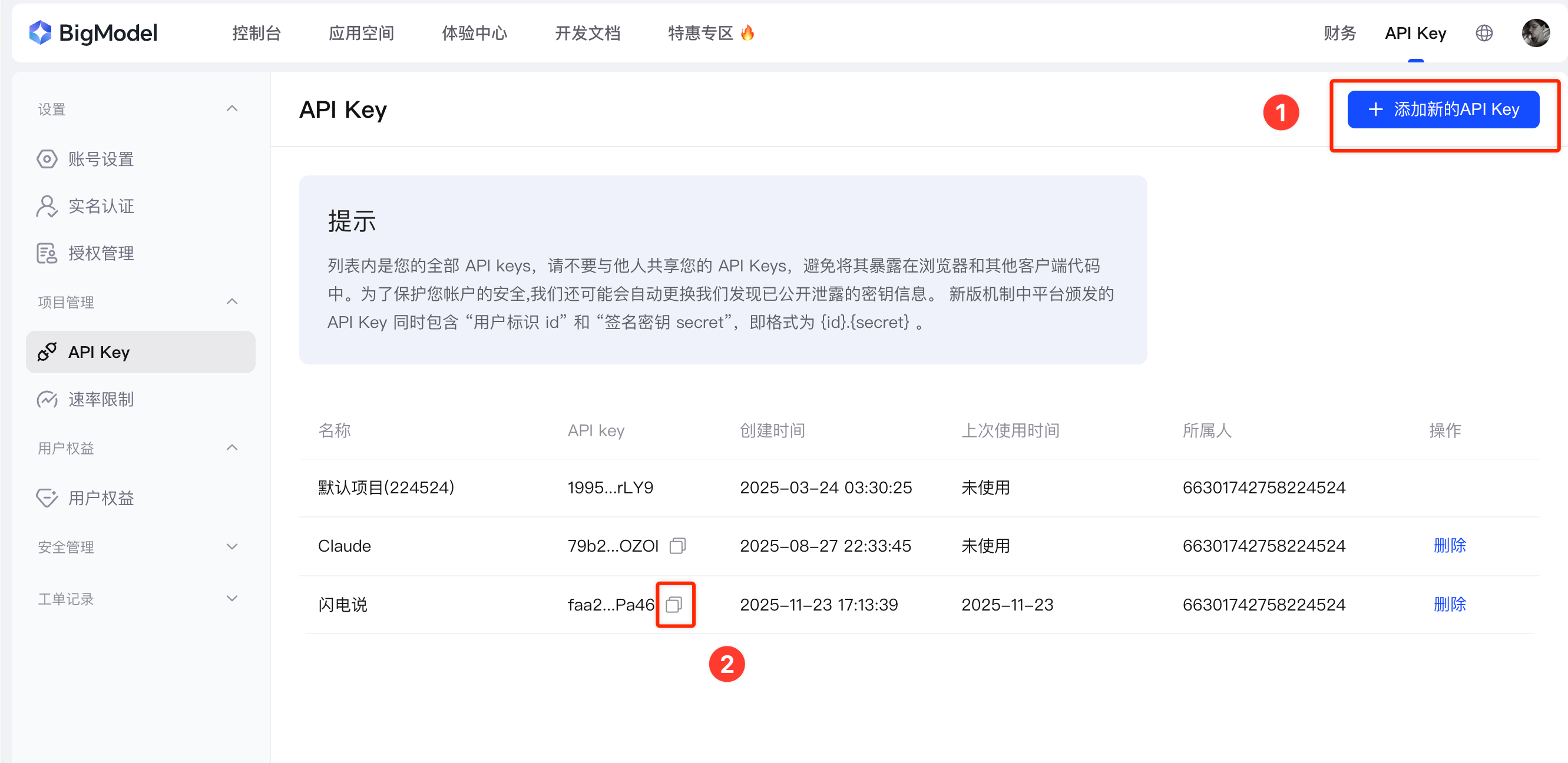Open 财务 in top navigation

1339,33
